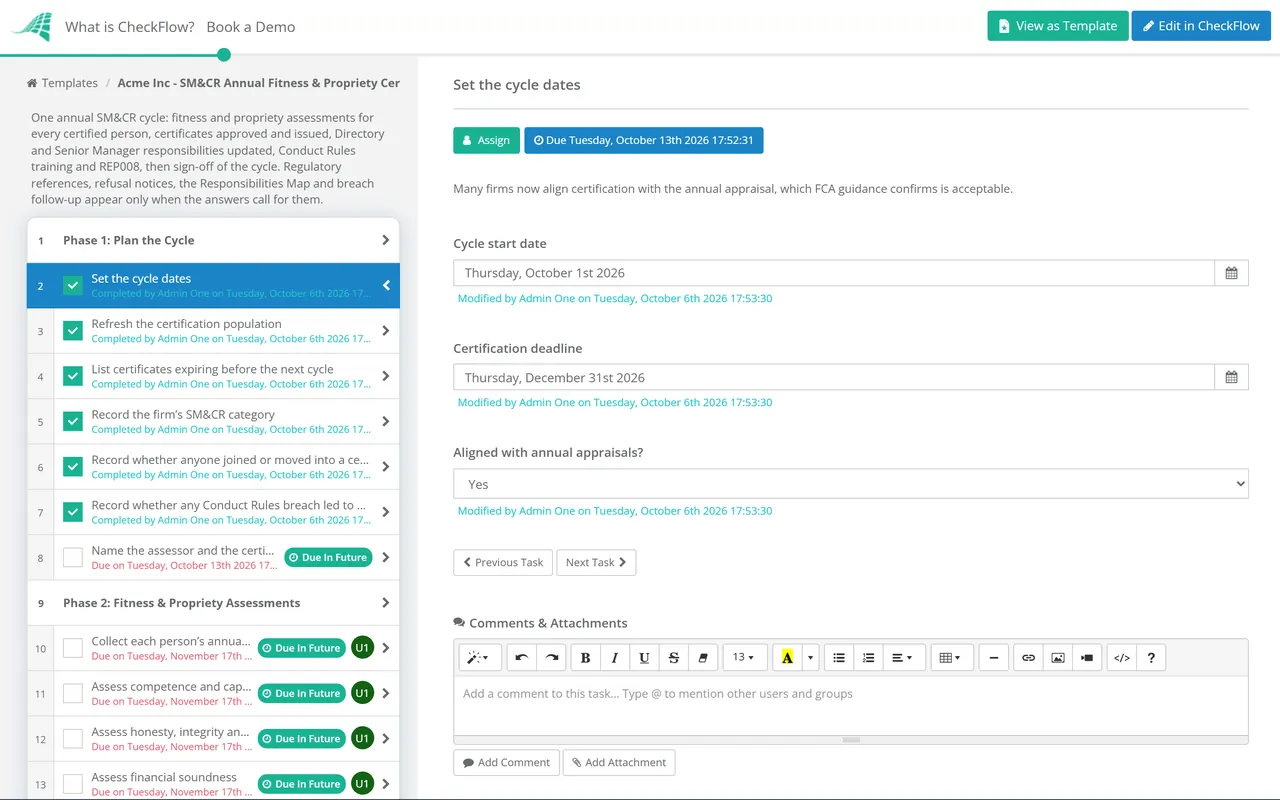Insert a horizontal rule
The width and height of the screenshot is (1280, 800).
click(x=993, y=657)
